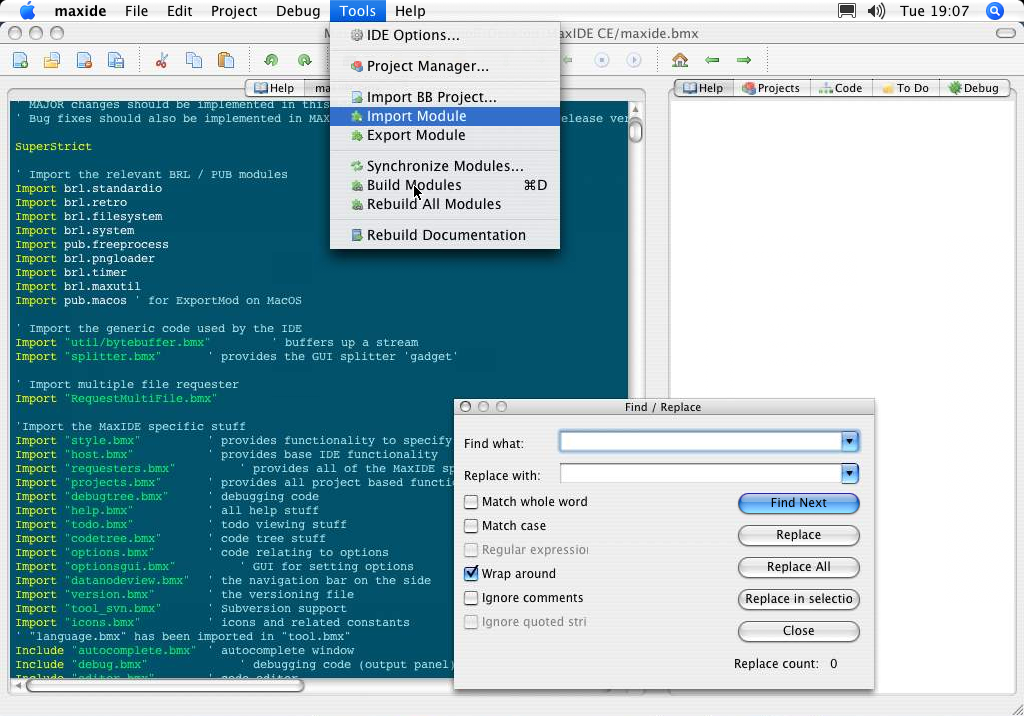Click the Redo toolbar icon

[304, 60]
